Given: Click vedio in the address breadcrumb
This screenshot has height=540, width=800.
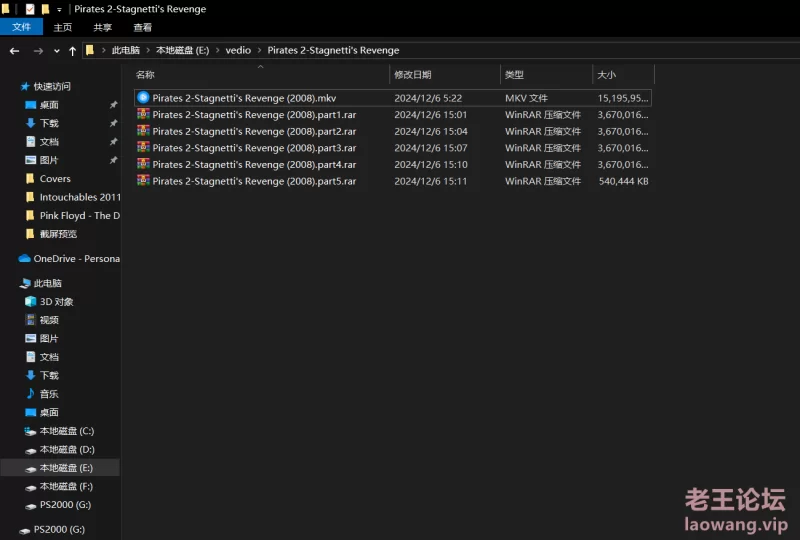Looking at the screenshot, I should [x=238, y=50].
